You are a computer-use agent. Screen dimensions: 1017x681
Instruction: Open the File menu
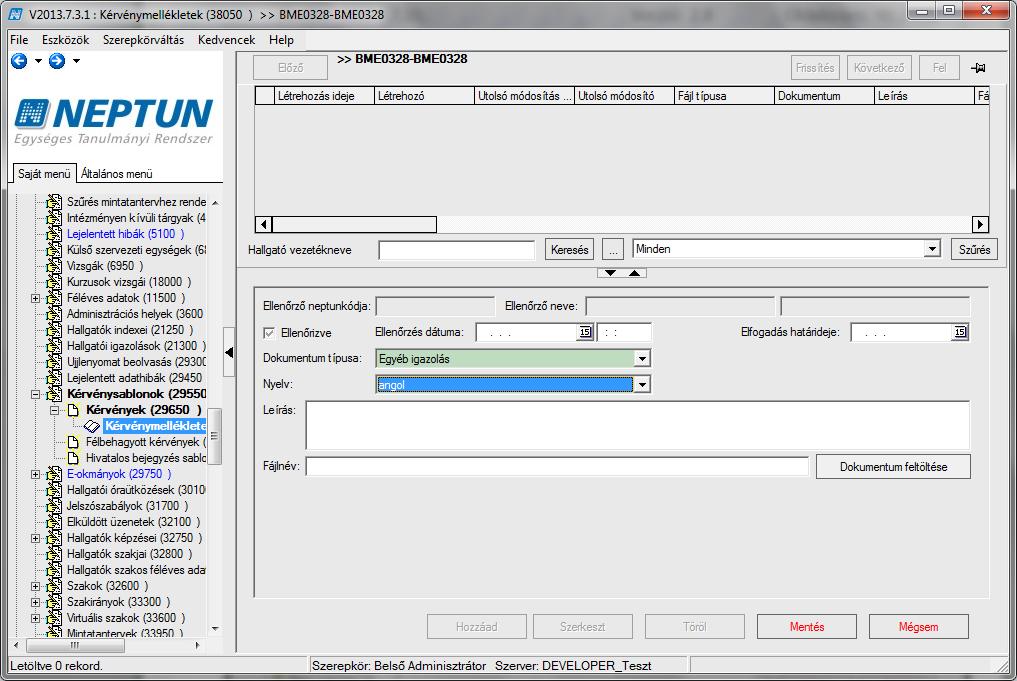[x=19, y=40]
